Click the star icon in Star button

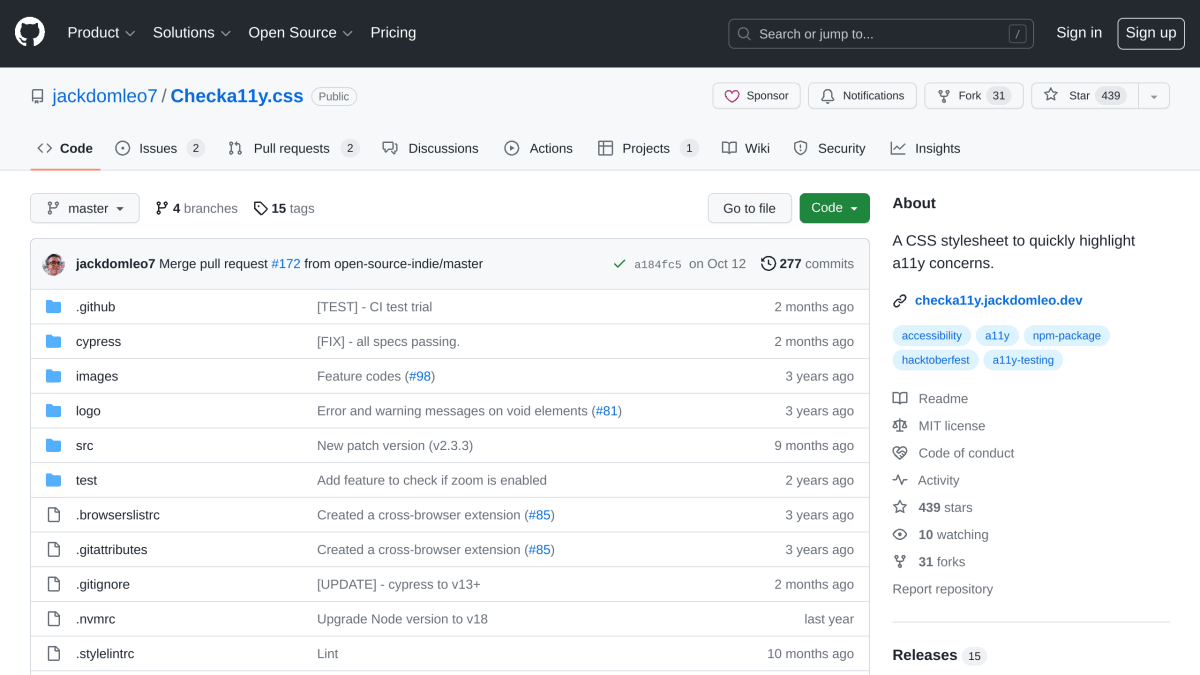click(x=1051, y=95)
